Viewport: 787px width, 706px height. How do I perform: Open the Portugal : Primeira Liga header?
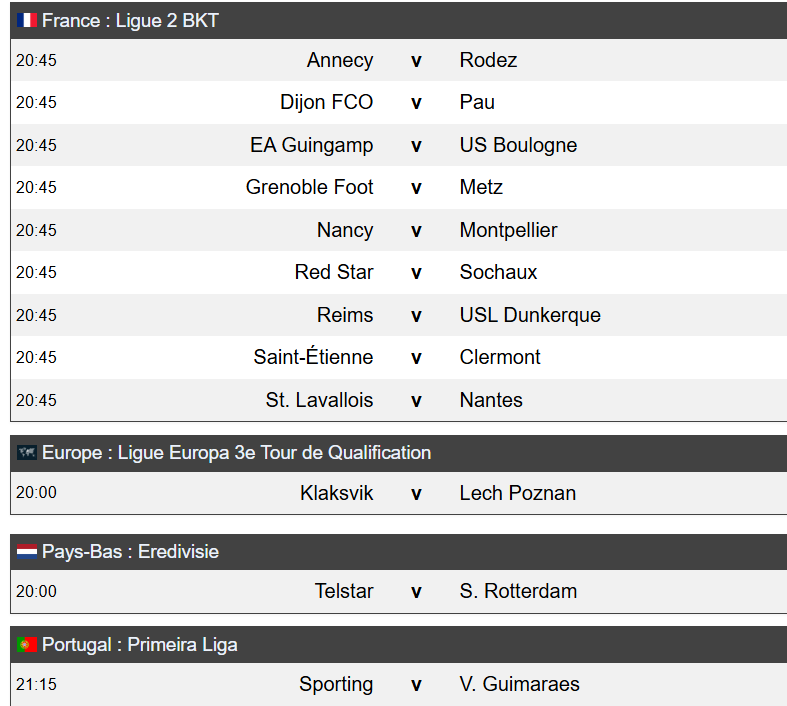[399, 645]
